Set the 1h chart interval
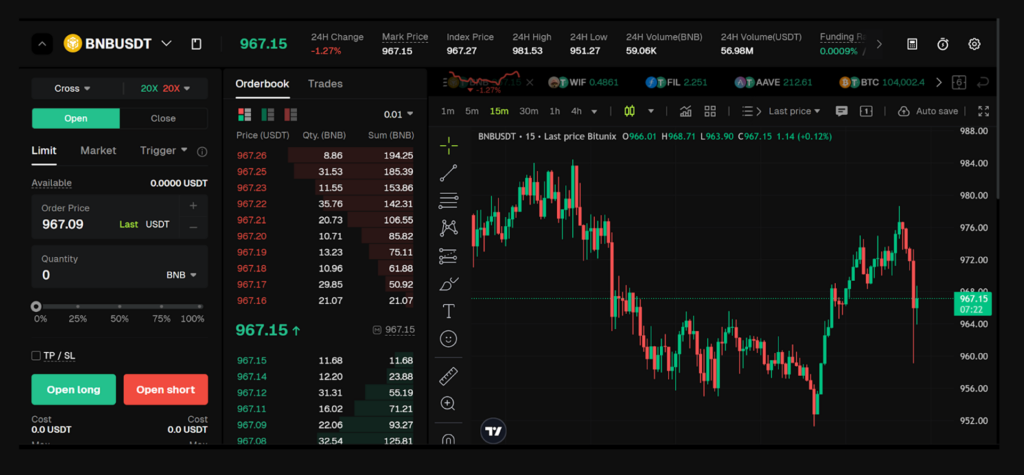This screenshot has width=1024, height=475. click(x=554, y=111)
